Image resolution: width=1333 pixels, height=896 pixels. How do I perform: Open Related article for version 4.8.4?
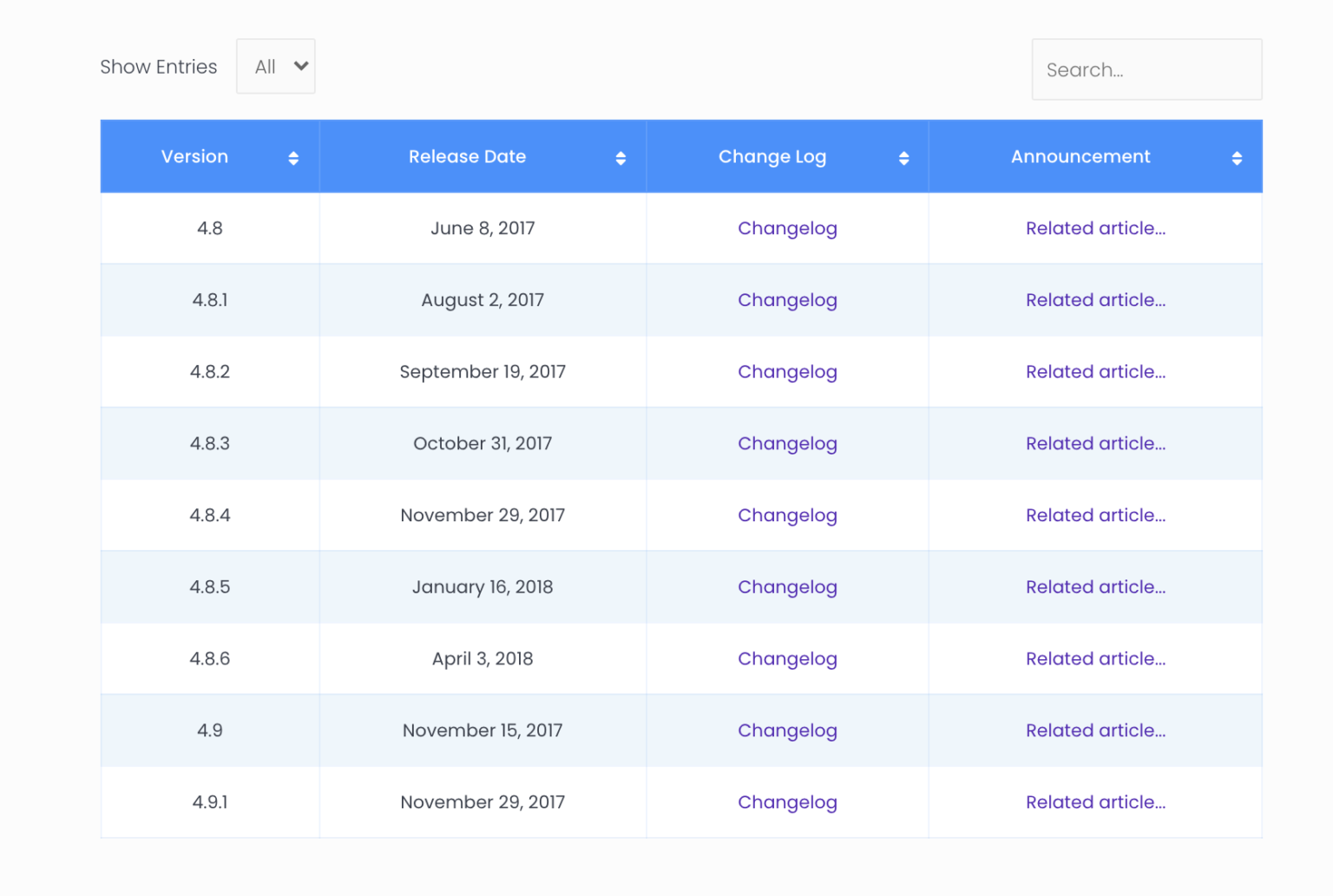coord(1095,514)
